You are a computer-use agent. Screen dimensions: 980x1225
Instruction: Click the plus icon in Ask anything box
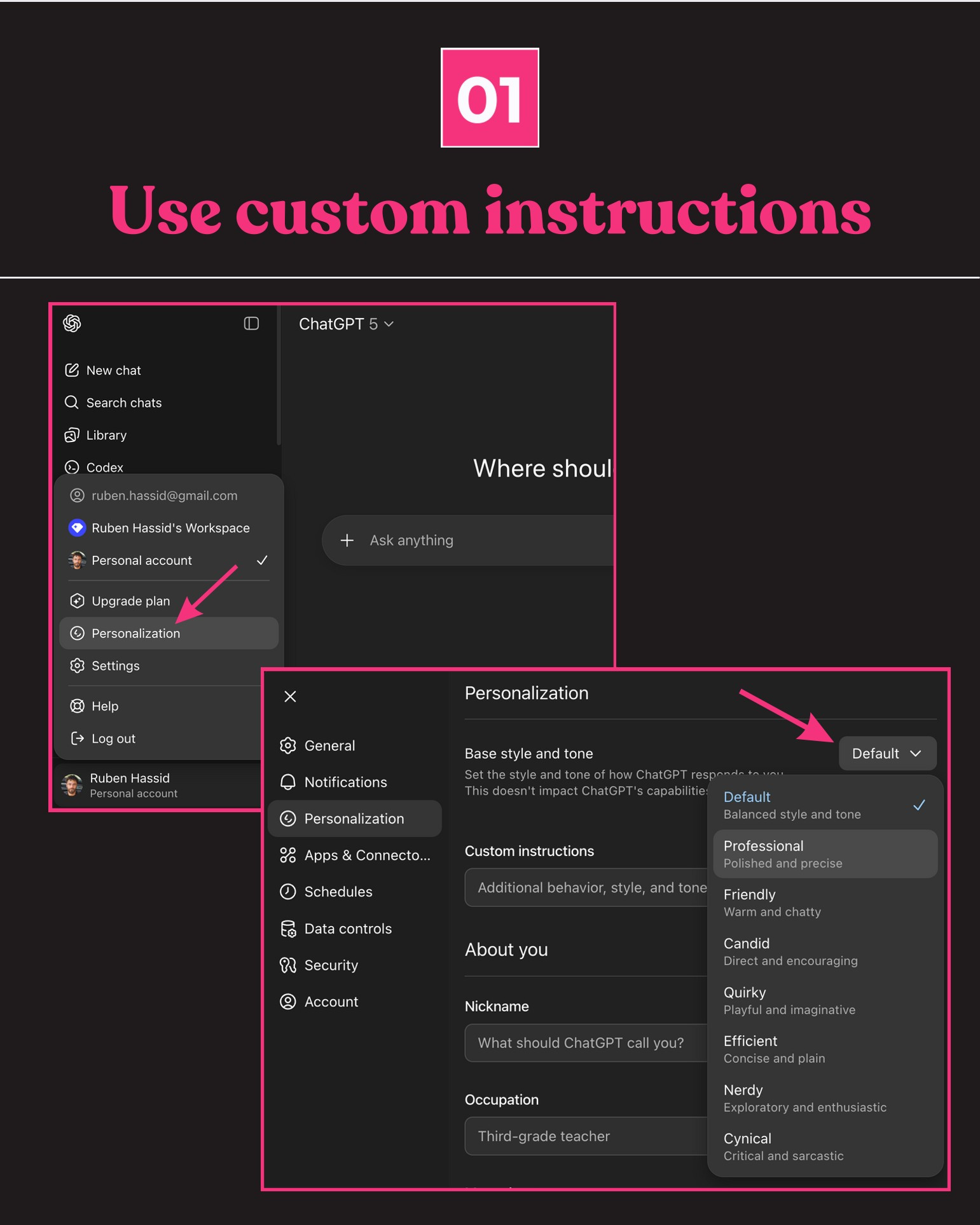tap(347, 541)
